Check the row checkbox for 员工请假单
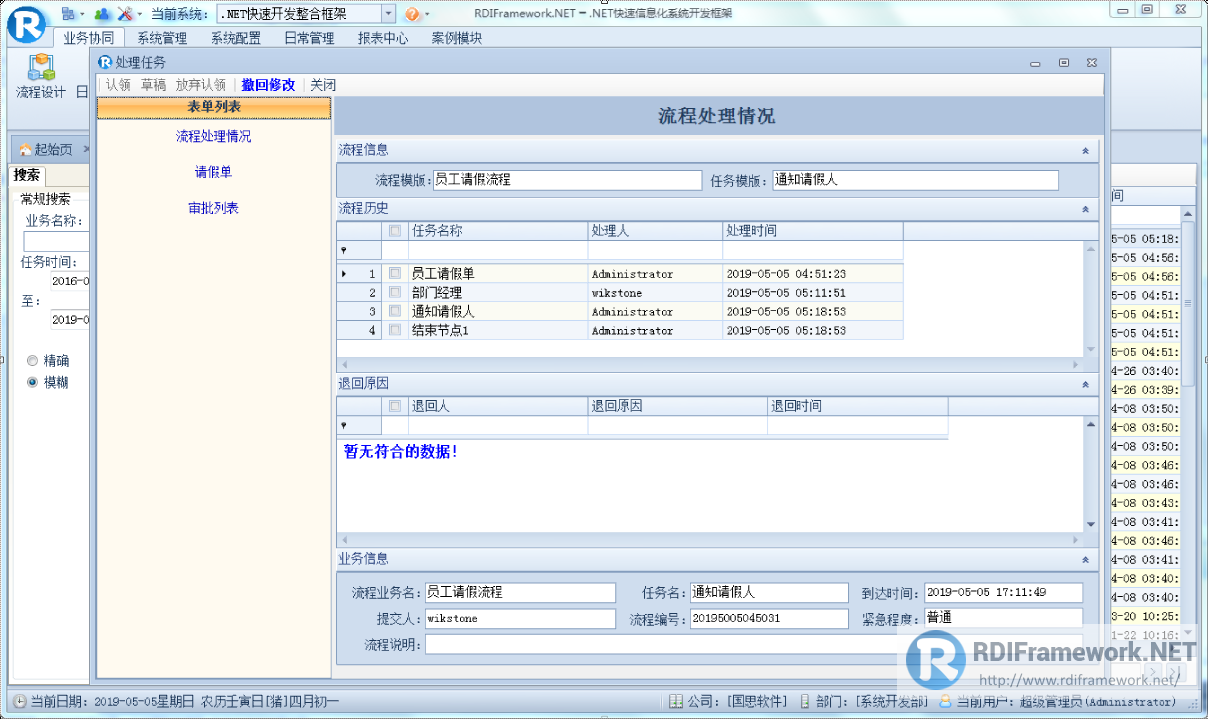 click(x=394, y=273)
